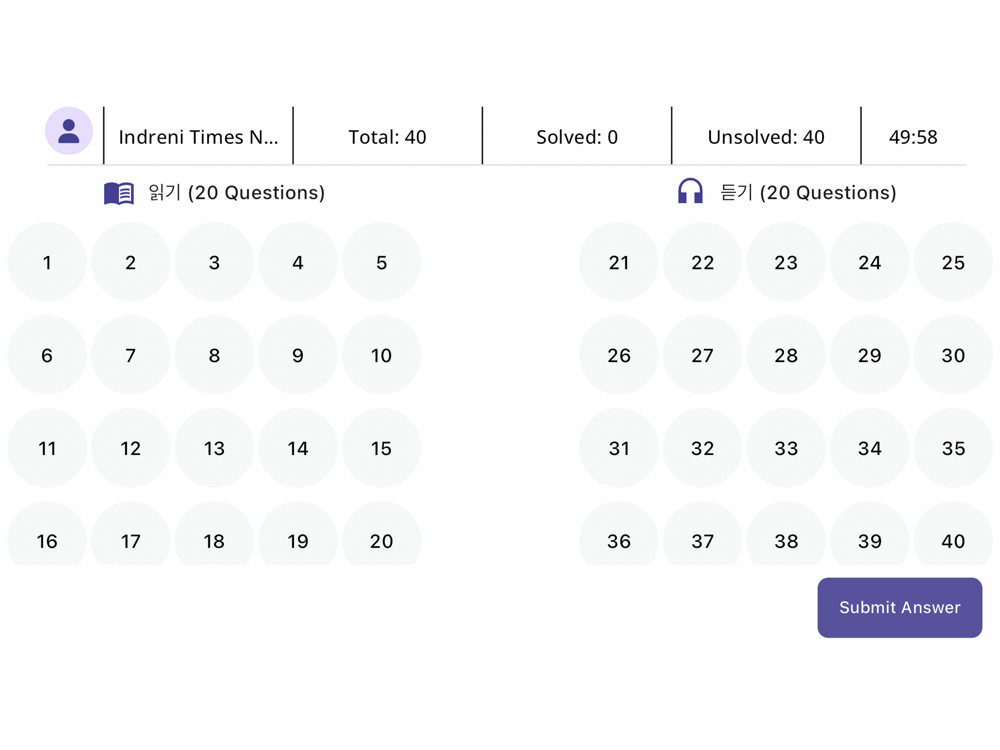Viewport: 1000px width, 750px height.
Task: Jump to question 20
Action: click(x=381, y=540)
